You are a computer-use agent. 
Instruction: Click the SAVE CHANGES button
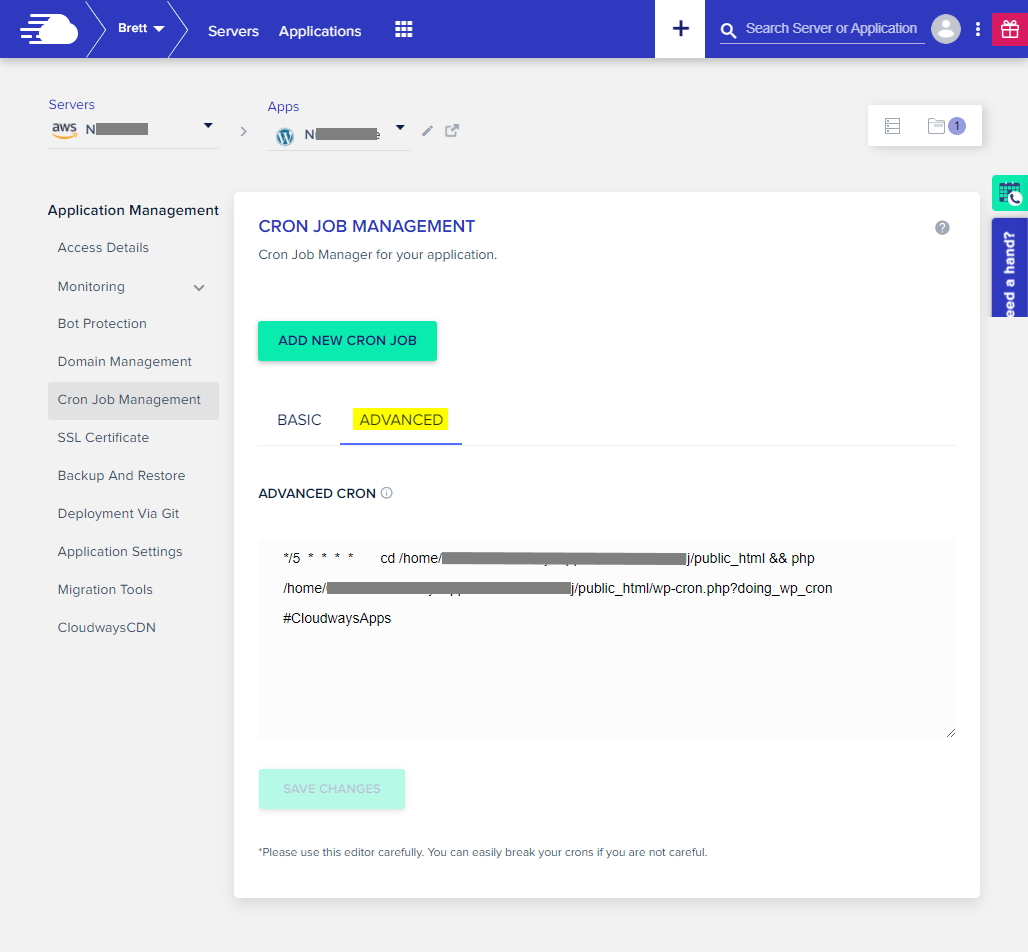pos(332,789)
